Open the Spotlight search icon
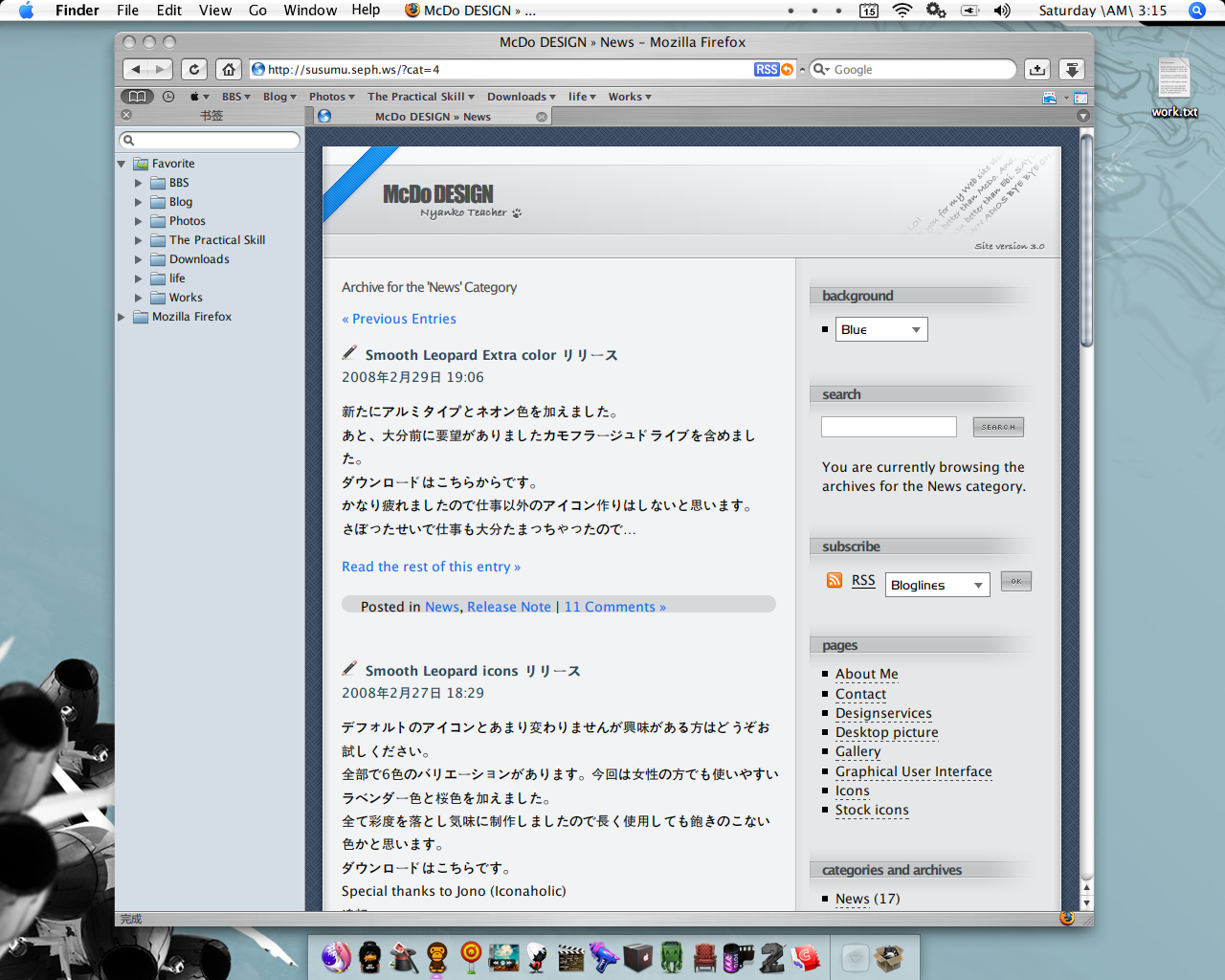The image size is (1225, 980). [x=1197, y=11]
